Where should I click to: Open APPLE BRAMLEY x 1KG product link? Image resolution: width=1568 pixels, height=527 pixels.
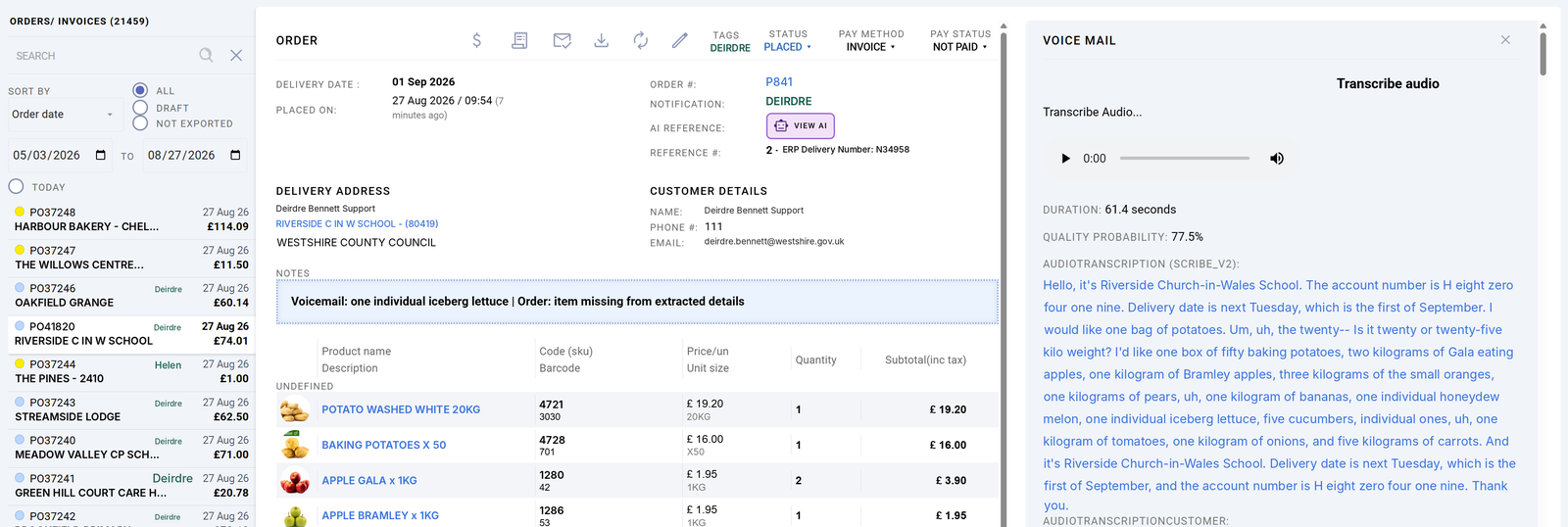[380, 515]
